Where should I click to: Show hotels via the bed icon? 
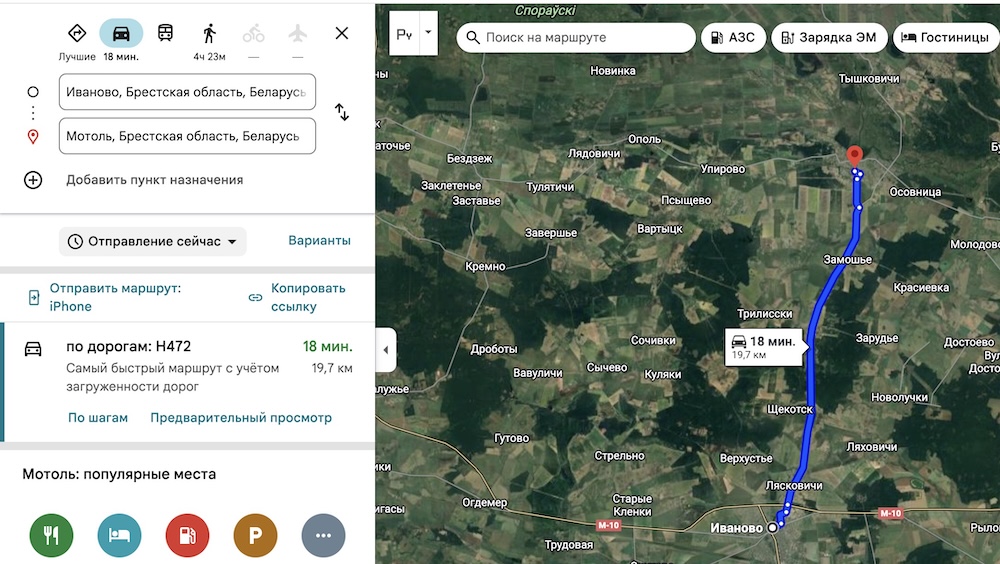pos(119,535)
